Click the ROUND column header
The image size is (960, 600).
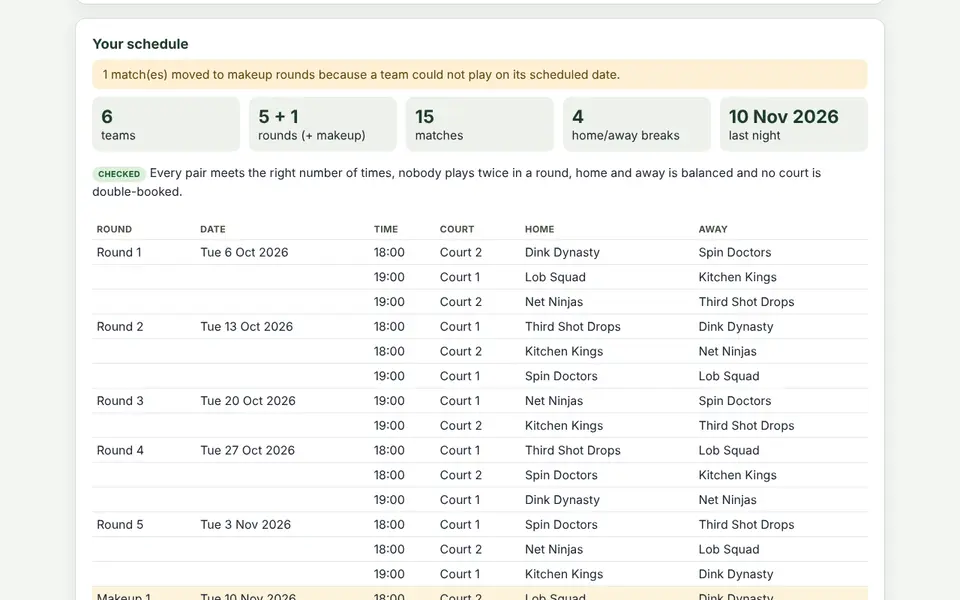click(x=114, y=229)
